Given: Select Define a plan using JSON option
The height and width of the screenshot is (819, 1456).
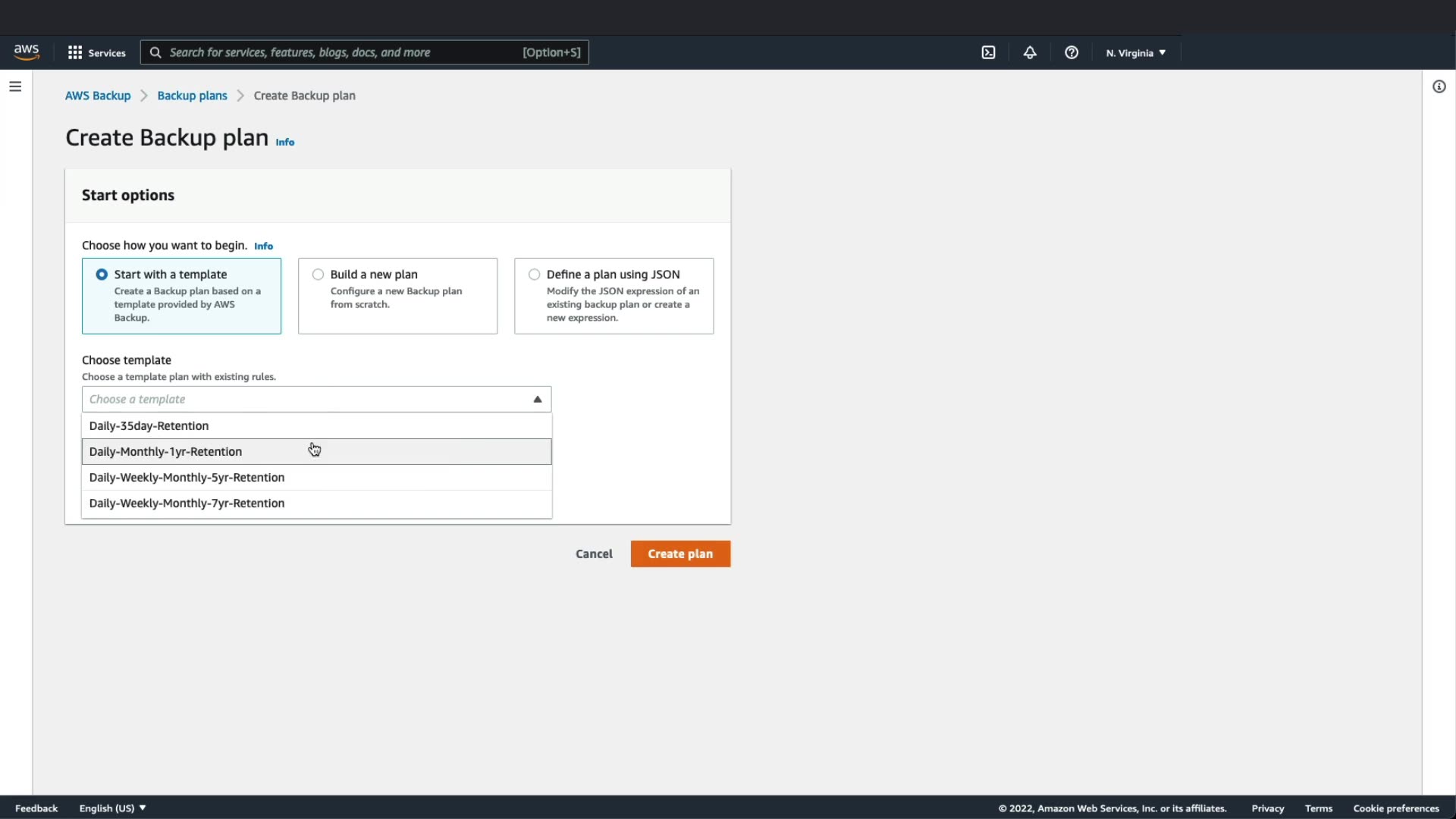Looking at the screenshot, I should (x=535, y=275).
